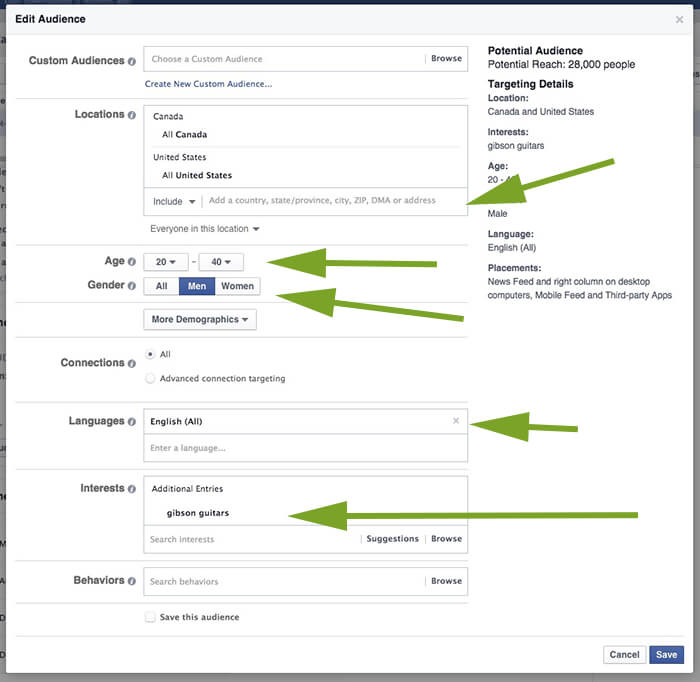Image resolution: width=700 pixels, height=682 pixels.
Task: Click the info icon next to Locations
Action: click(x=132, y=115)
